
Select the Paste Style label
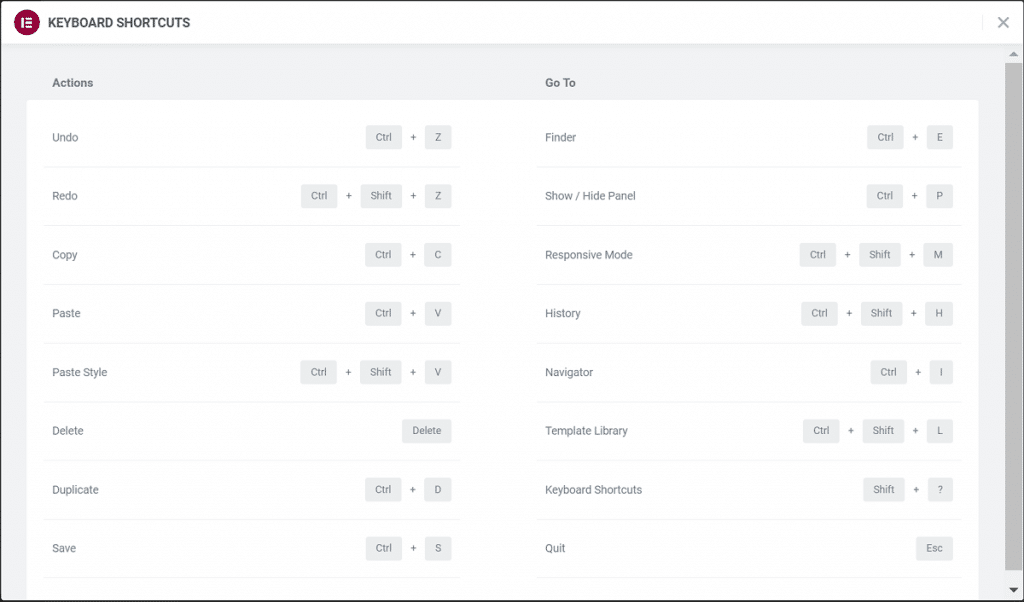(80, 372)
